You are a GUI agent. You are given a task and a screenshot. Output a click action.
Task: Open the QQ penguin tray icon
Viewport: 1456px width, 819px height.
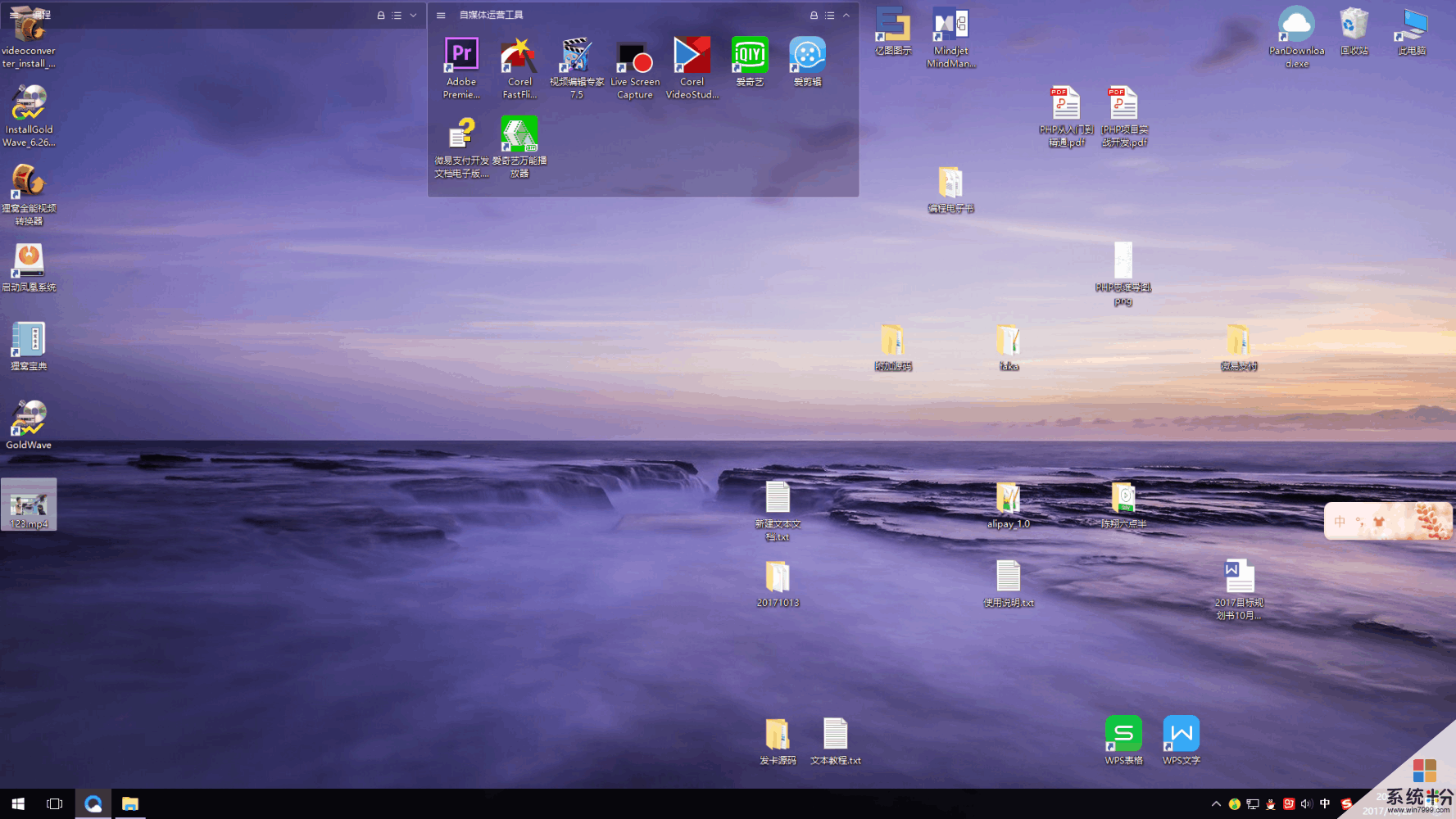point(1271,804)
